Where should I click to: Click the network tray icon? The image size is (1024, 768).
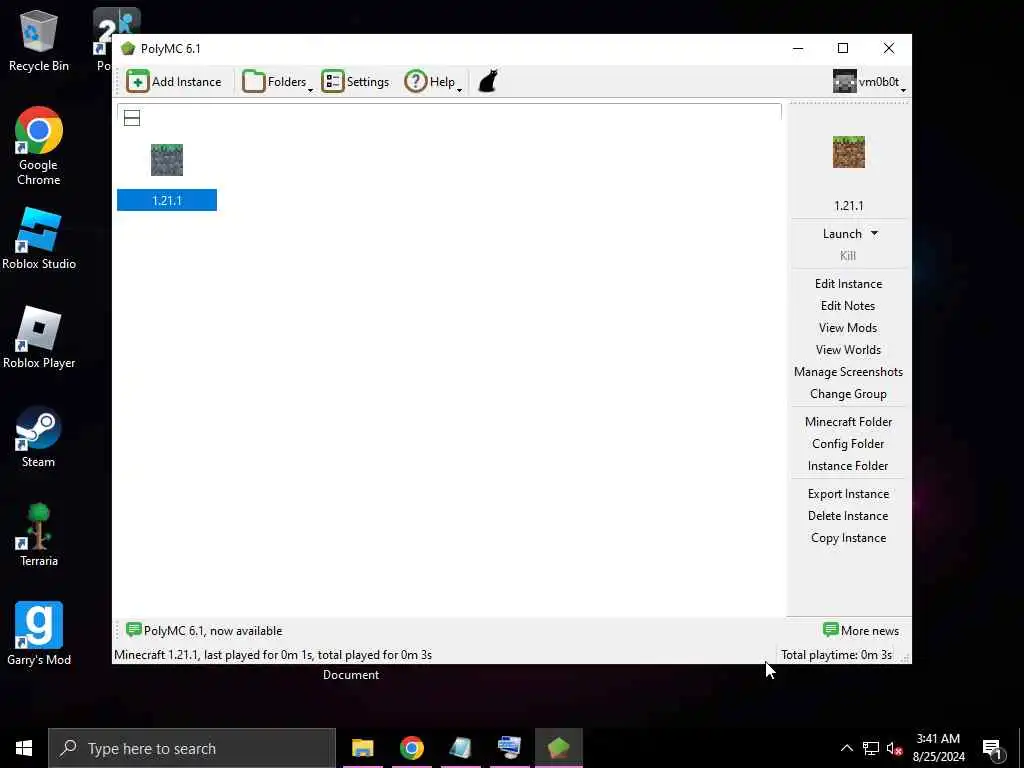pyautogui.click(x=871, y=748)
